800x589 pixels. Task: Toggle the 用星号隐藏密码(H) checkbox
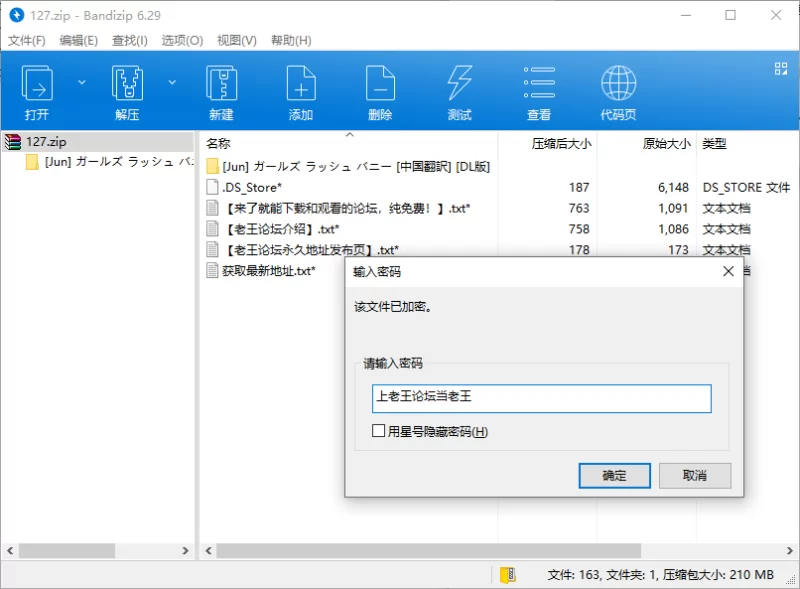(x=379, y=431)
